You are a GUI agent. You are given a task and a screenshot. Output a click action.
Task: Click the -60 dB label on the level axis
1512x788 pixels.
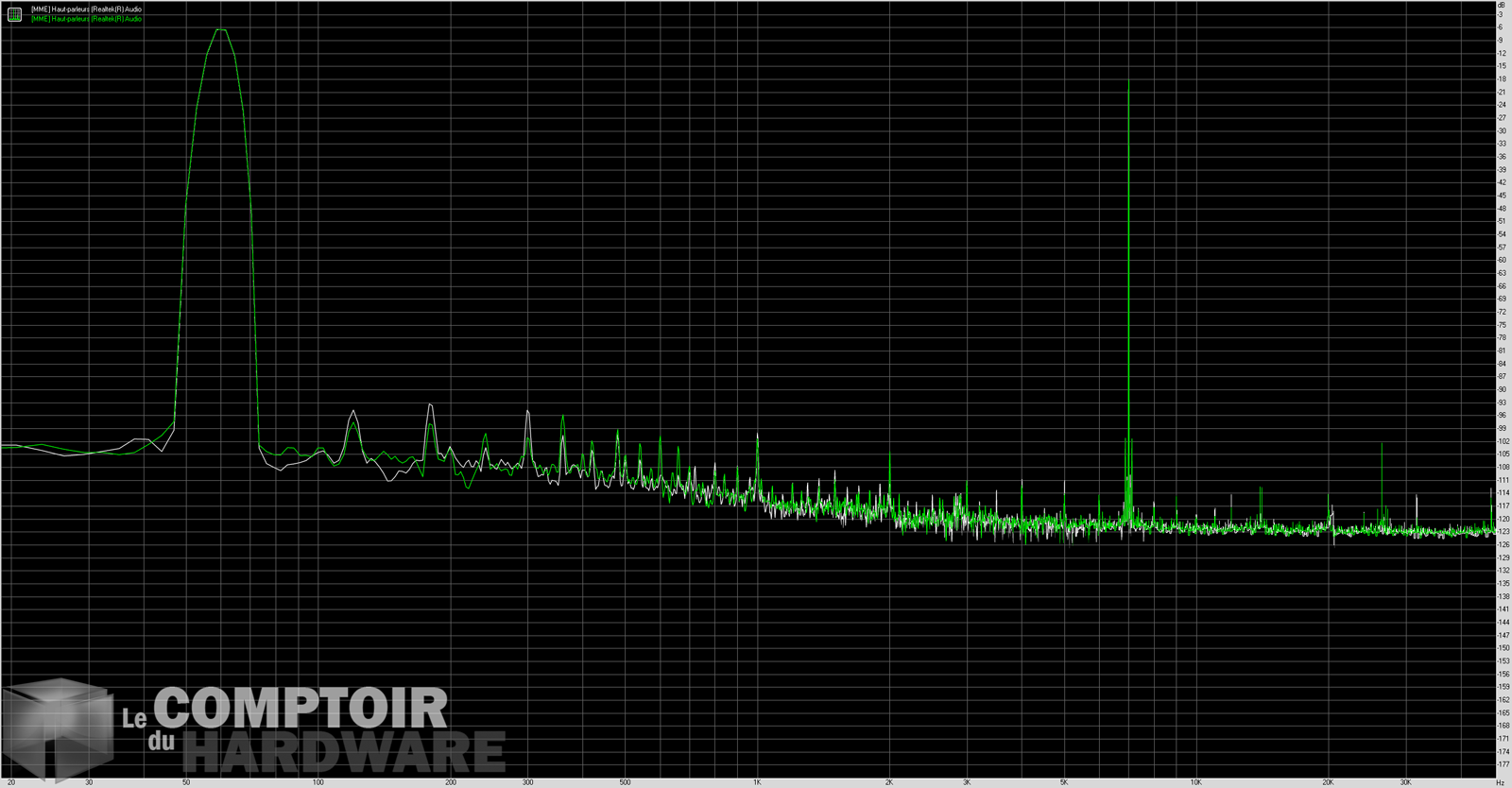click(1502, 260)
